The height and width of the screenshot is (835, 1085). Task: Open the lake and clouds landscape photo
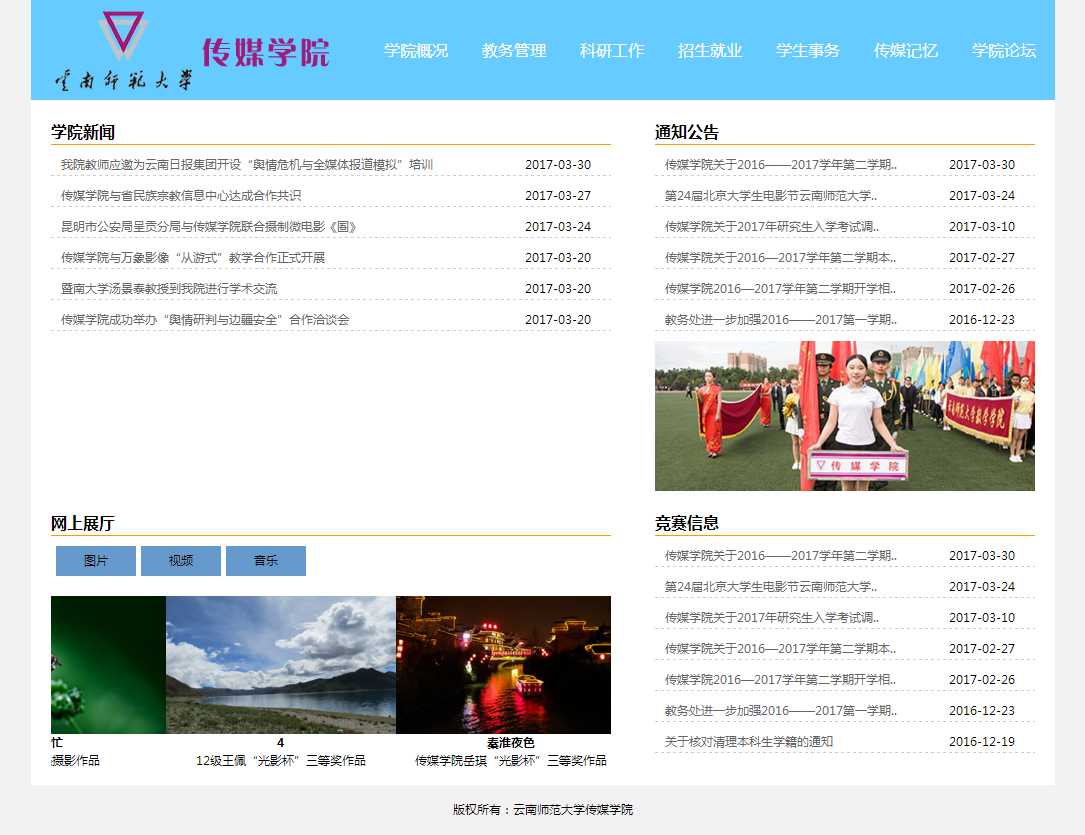click(281, 665)
